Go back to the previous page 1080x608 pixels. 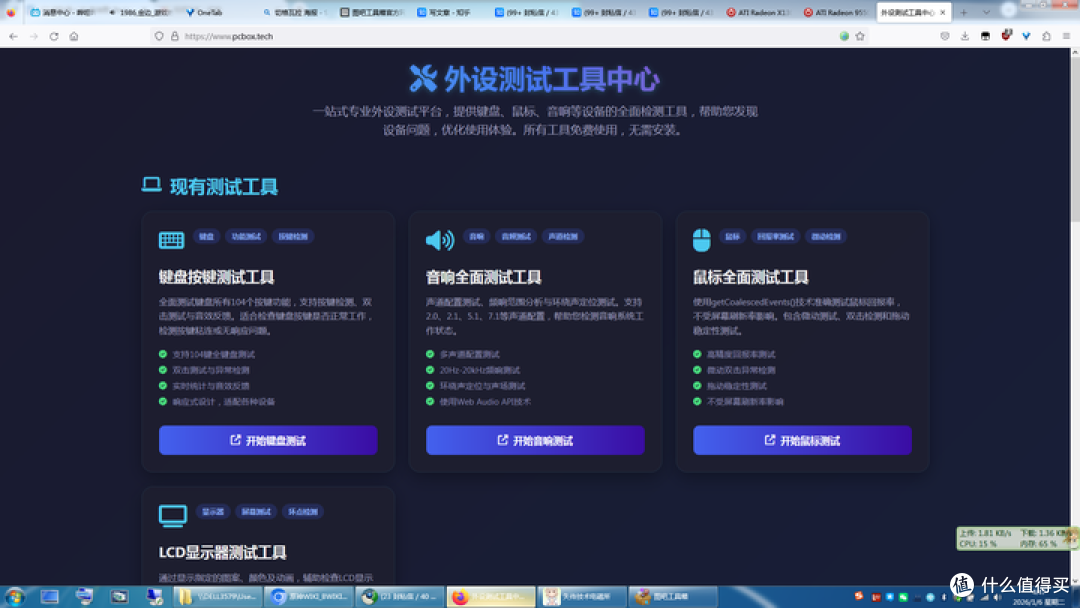coord(13,36)
